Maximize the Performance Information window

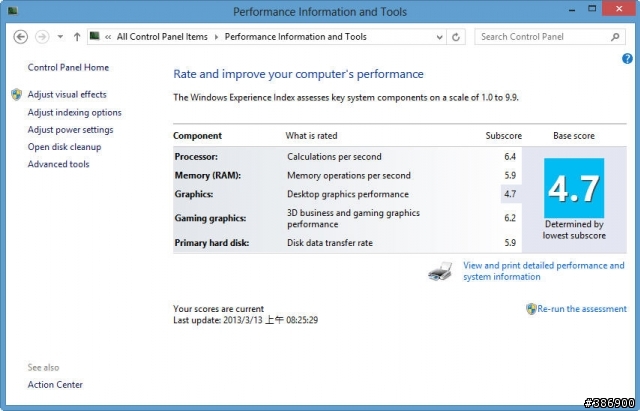pos(592,9)
